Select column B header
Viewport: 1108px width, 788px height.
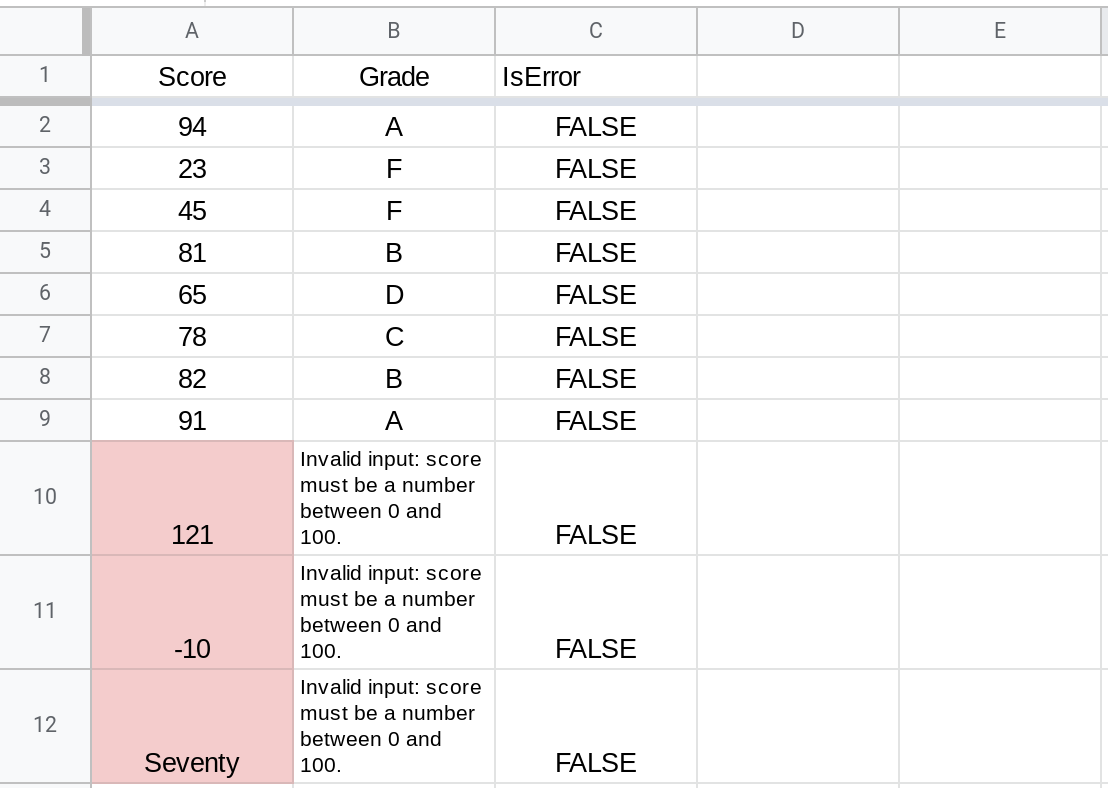coord(394,31)
